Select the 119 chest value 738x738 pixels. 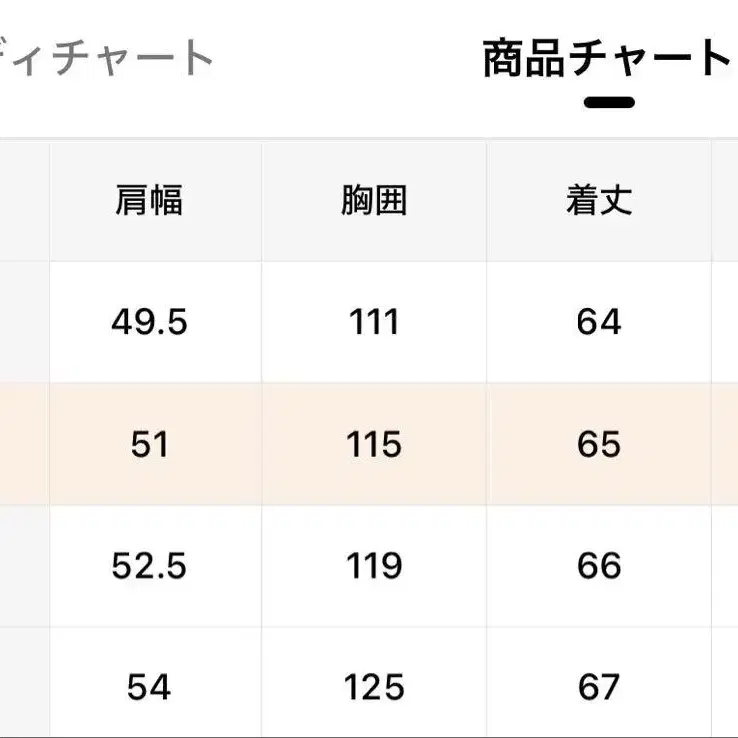pyautogui.click(x=374, y=566)
